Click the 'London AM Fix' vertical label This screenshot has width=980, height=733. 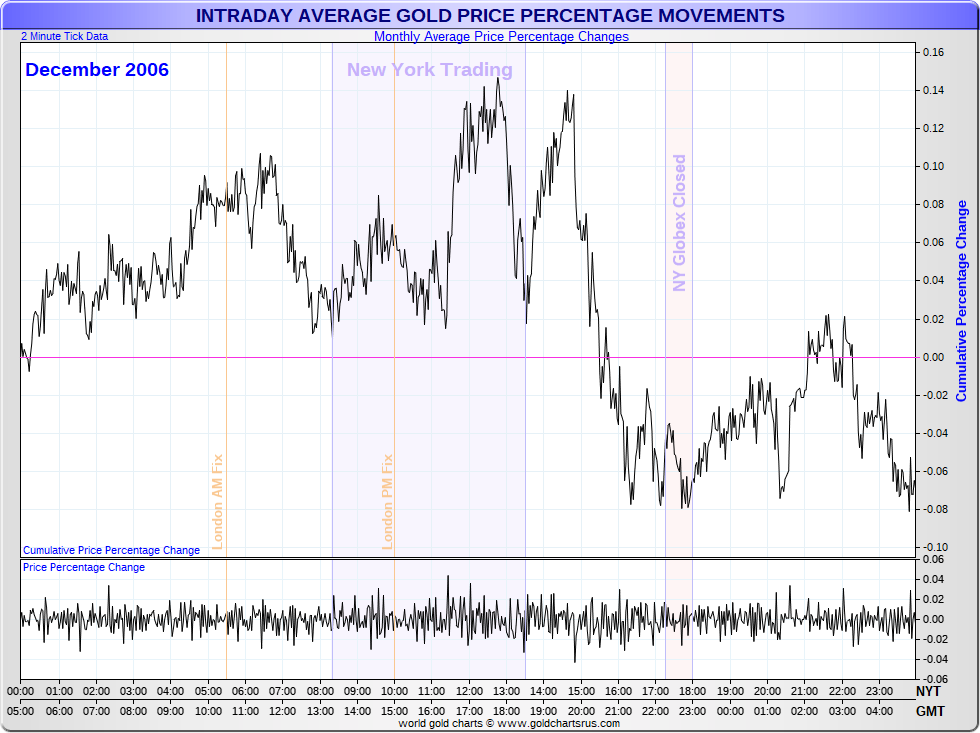[218, 502]
